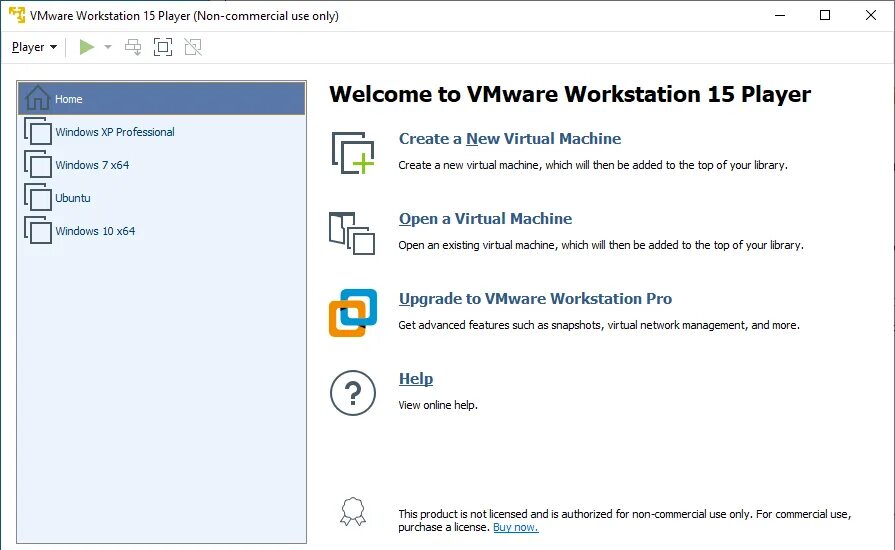The width and height of the screenshot is (895, 550).
Task: Select the Ubuntu virtual machine
Action: pyautogui.click(x=162, y=198)
